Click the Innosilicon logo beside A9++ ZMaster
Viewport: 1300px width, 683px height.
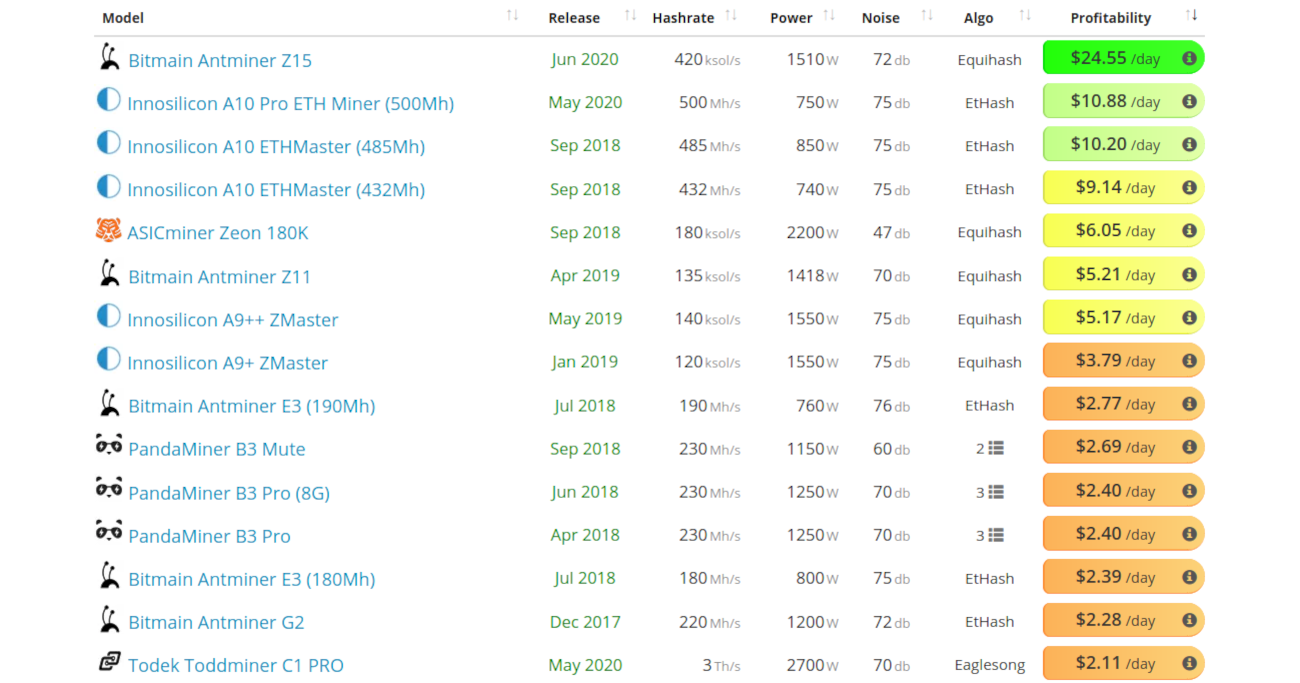108,316
